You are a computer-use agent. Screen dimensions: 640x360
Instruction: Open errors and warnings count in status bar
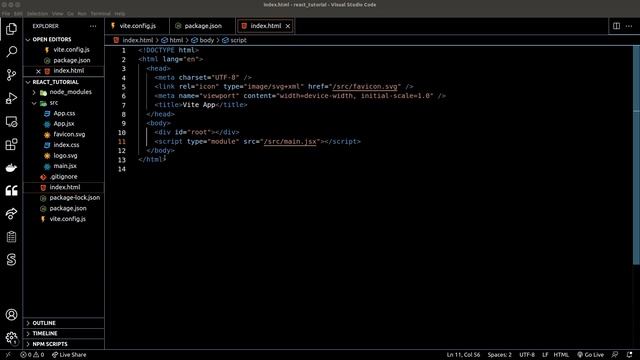tap(32, 355)
